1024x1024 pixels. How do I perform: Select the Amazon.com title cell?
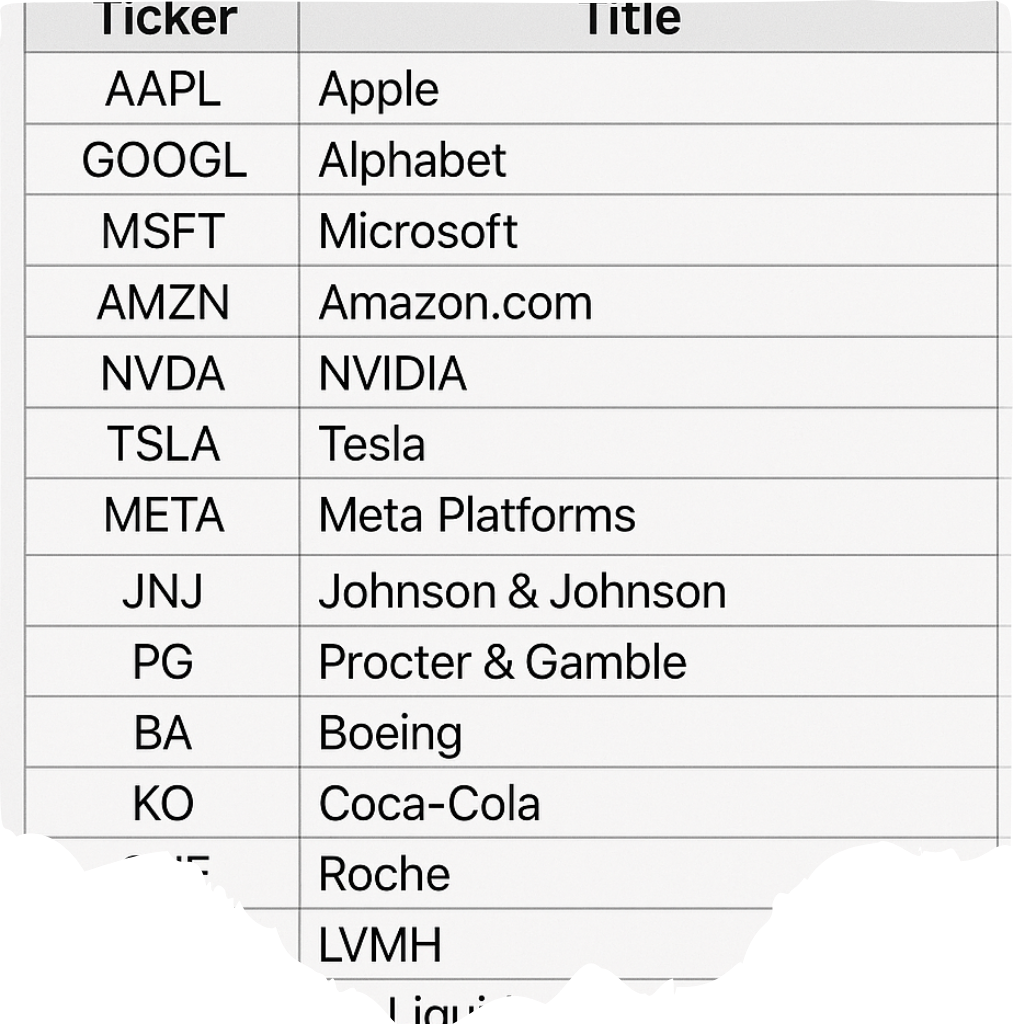point(455,303)
